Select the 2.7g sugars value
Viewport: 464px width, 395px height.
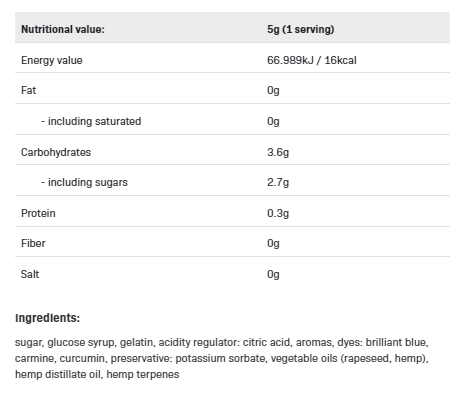pos(278,182)
